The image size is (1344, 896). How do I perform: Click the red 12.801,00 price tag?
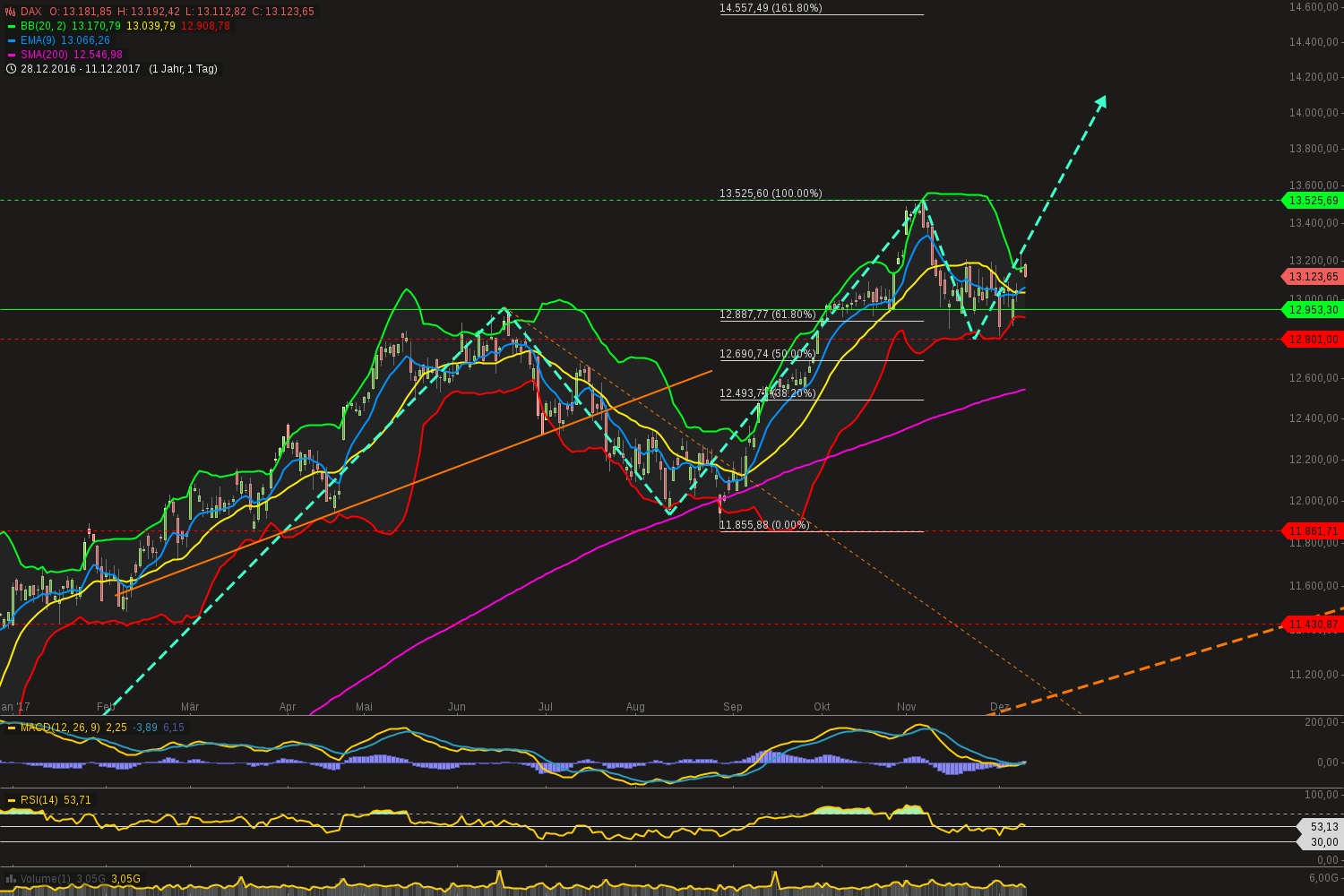click(1314, 340)
